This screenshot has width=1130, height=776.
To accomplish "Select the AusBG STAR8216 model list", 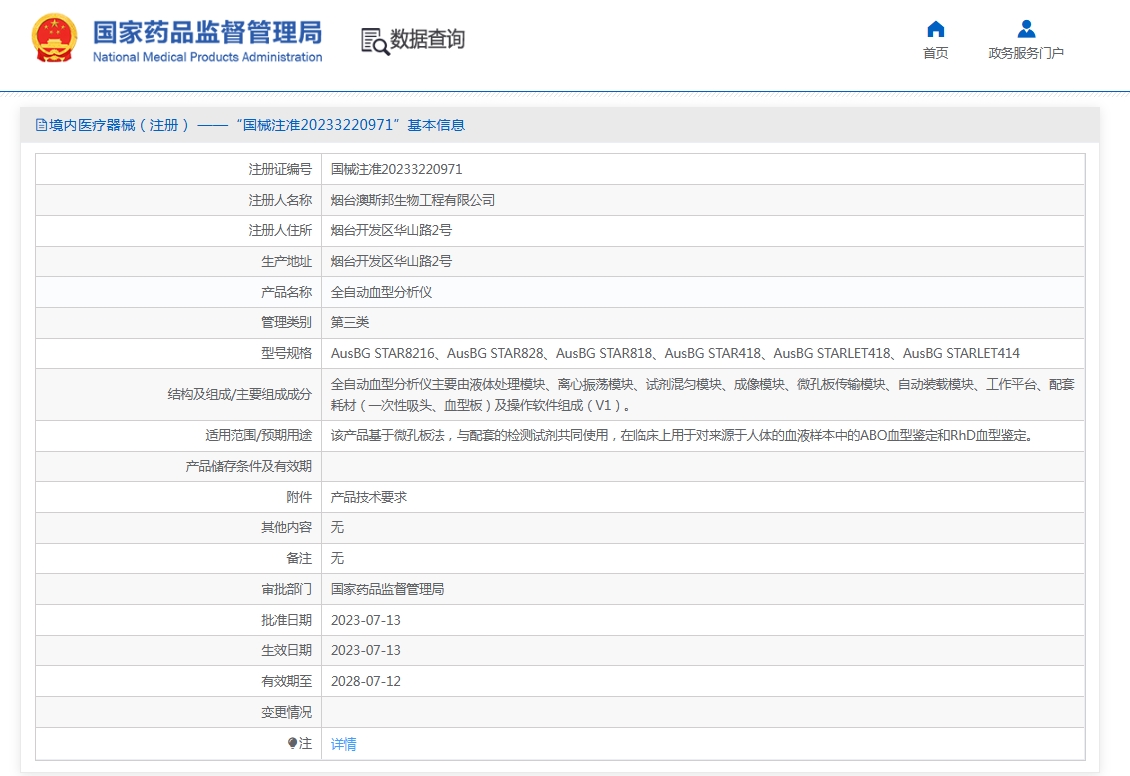I will pyautogui.click(x=675, y=354).
